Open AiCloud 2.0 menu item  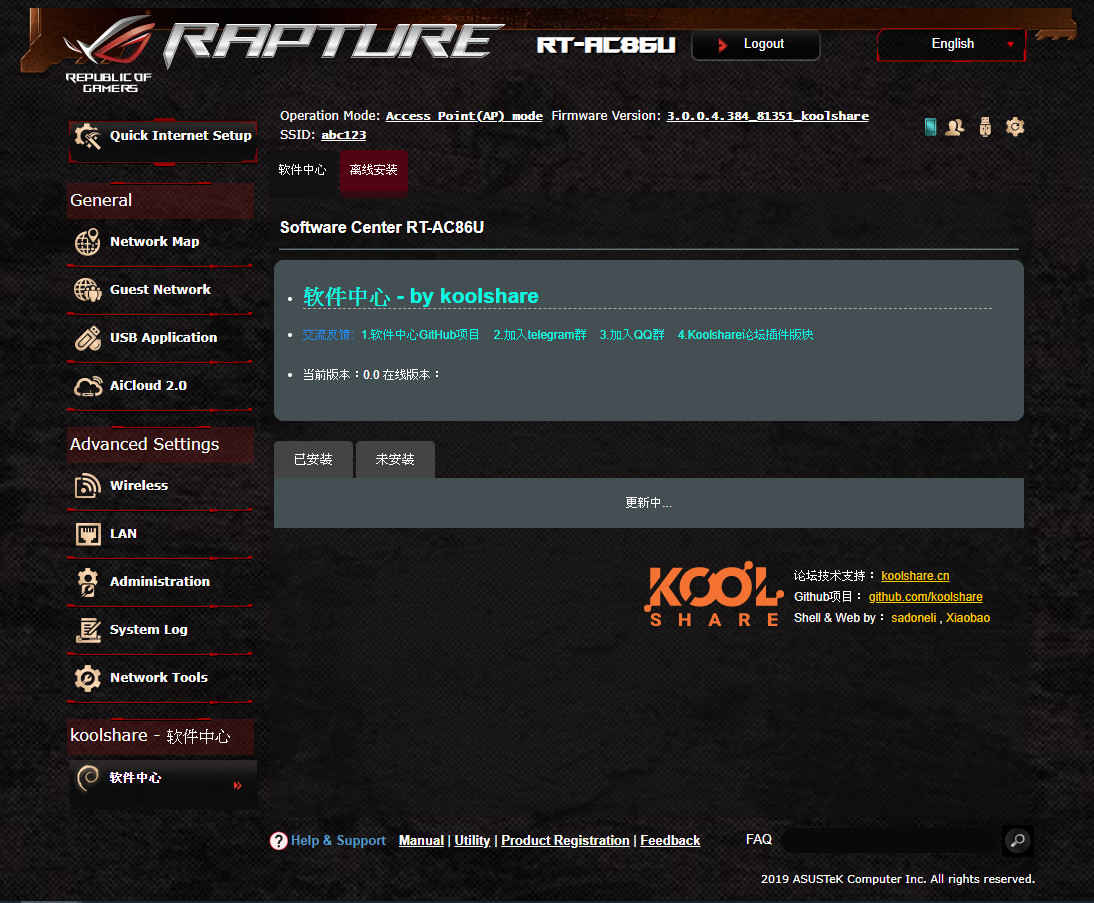[160, 386]
